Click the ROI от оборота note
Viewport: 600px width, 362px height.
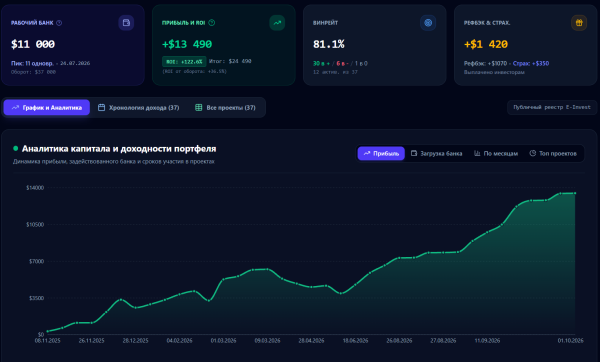tap(194, 72)
